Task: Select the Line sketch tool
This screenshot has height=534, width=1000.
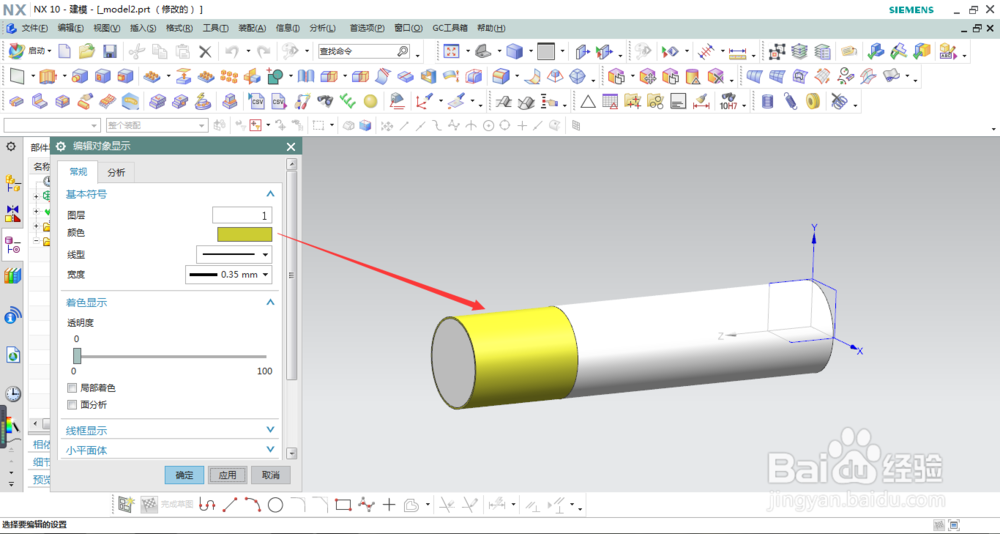Action: coord(230,505)
